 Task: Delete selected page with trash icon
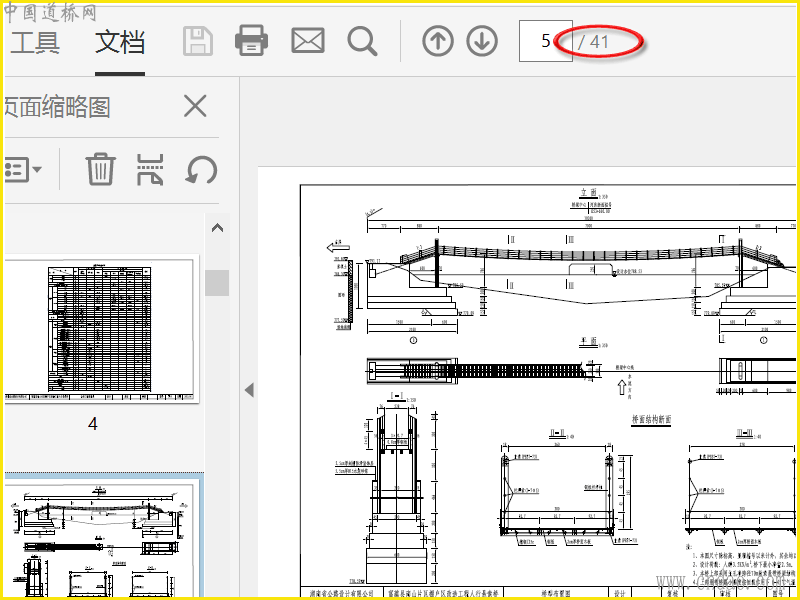tap(100, 169)
